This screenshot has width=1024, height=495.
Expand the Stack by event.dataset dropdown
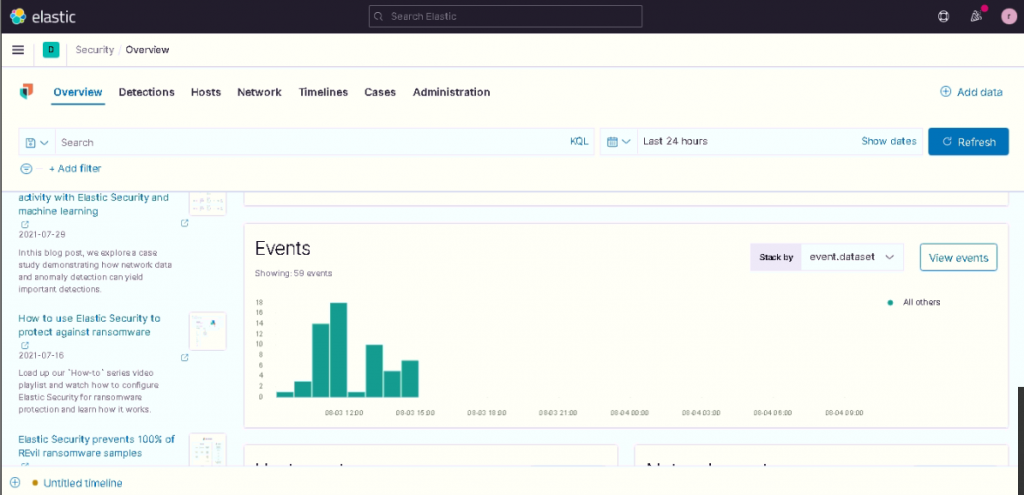click(x=852, y=257)
